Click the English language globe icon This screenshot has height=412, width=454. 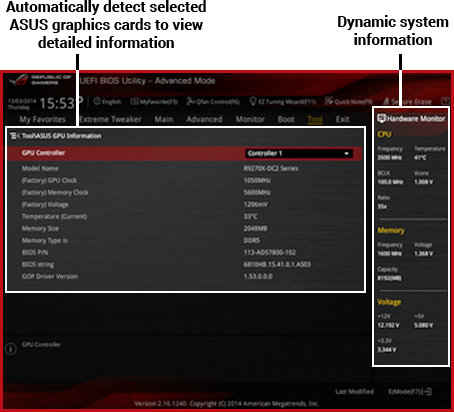click(x=97, y=101)
